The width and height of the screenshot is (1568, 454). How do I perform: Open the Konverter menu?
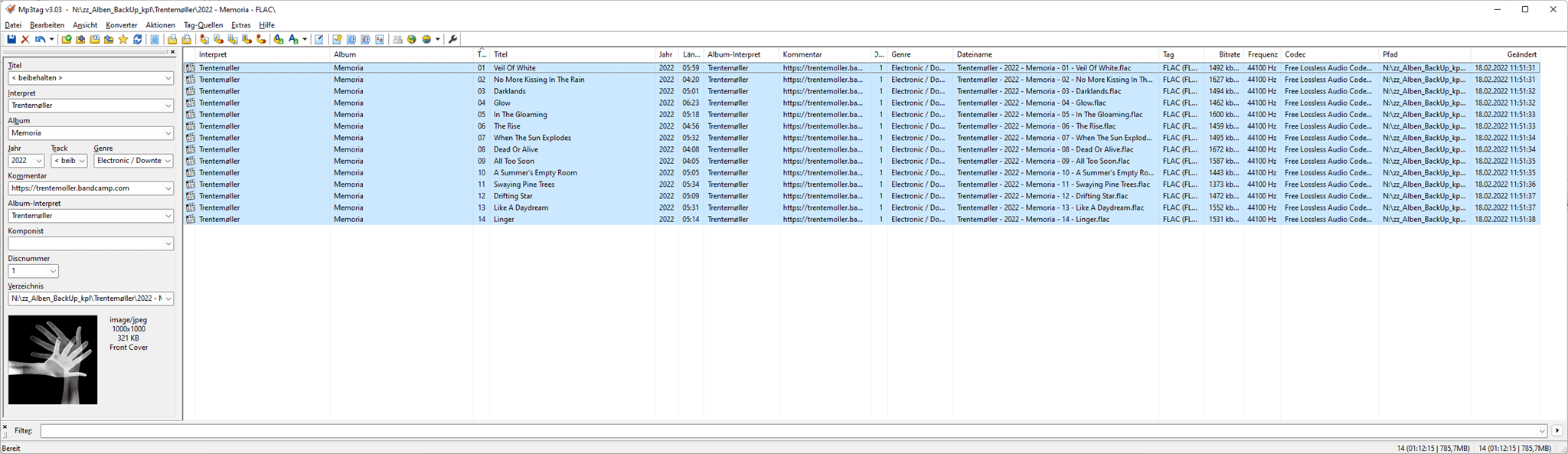[121, 25]
